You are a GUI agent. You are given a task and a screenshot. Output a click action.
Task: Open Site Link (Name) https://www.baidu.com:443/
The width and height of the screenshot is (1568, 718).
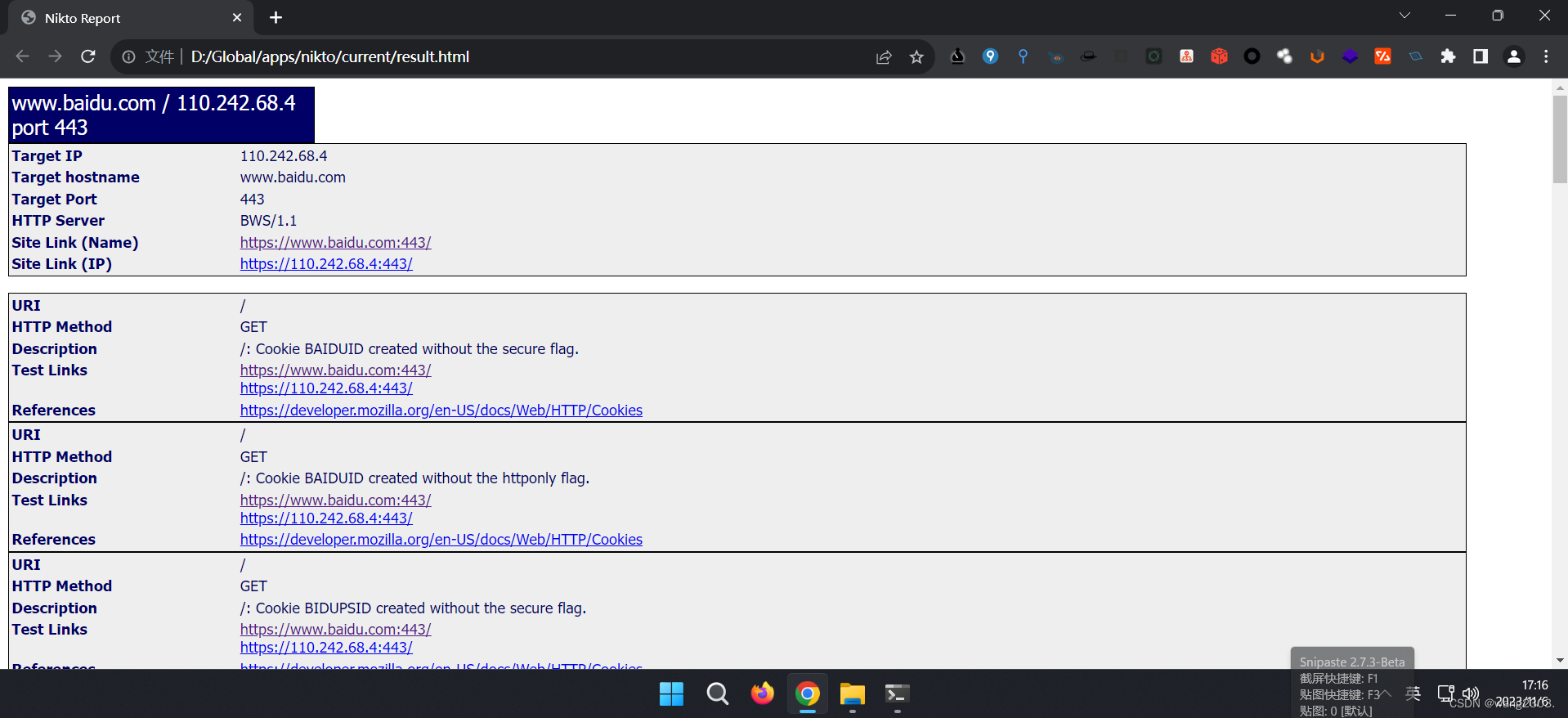click(335, 243)
